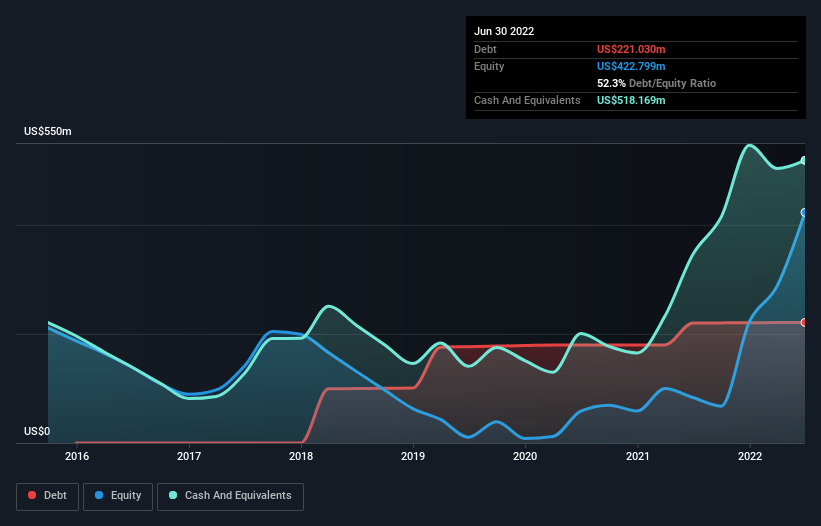Click the Equity label in the tooltip
This screenshot has height=526, width=821.
[489, 66]
